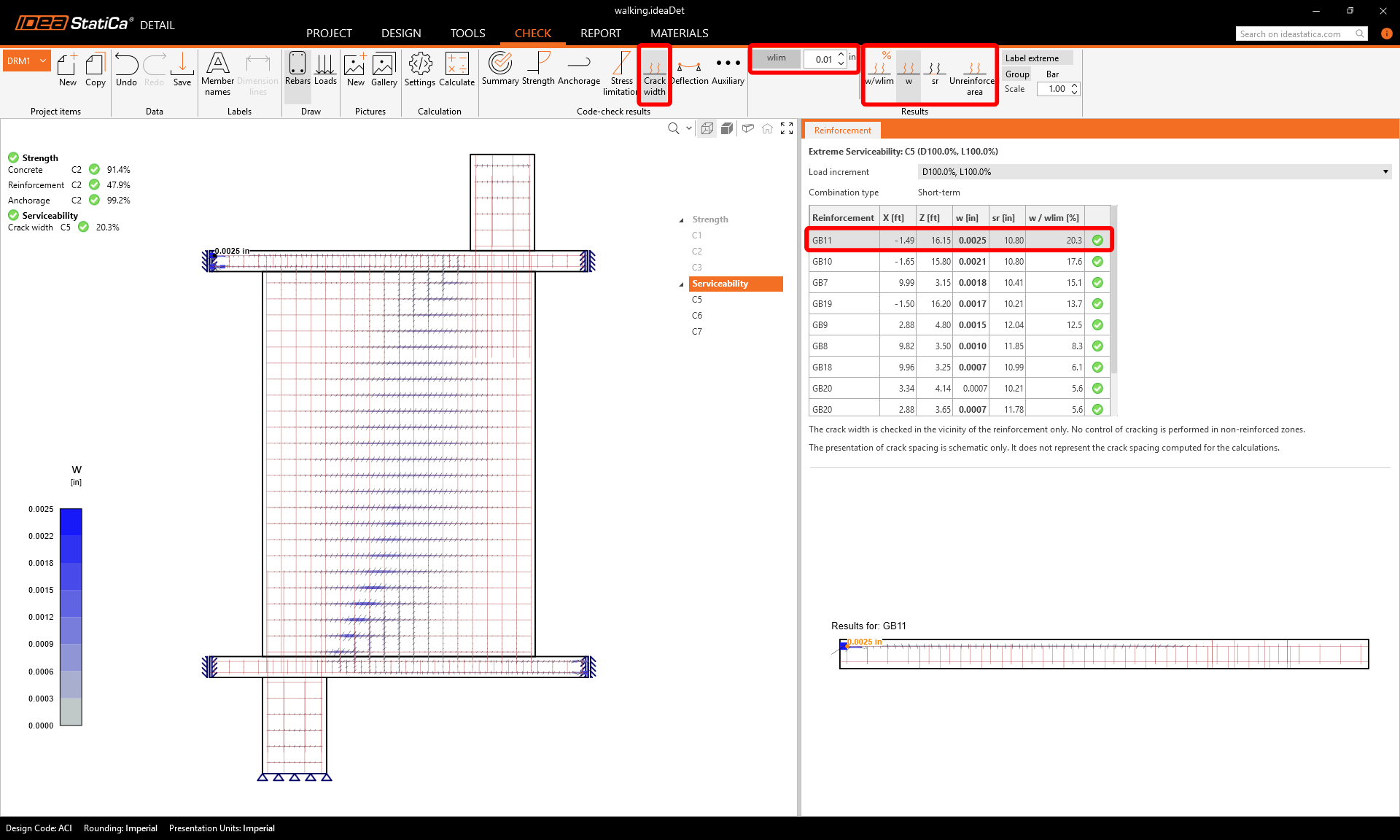
Task: Click the zoom magnifier tool
Action: [x=674, y=128]
